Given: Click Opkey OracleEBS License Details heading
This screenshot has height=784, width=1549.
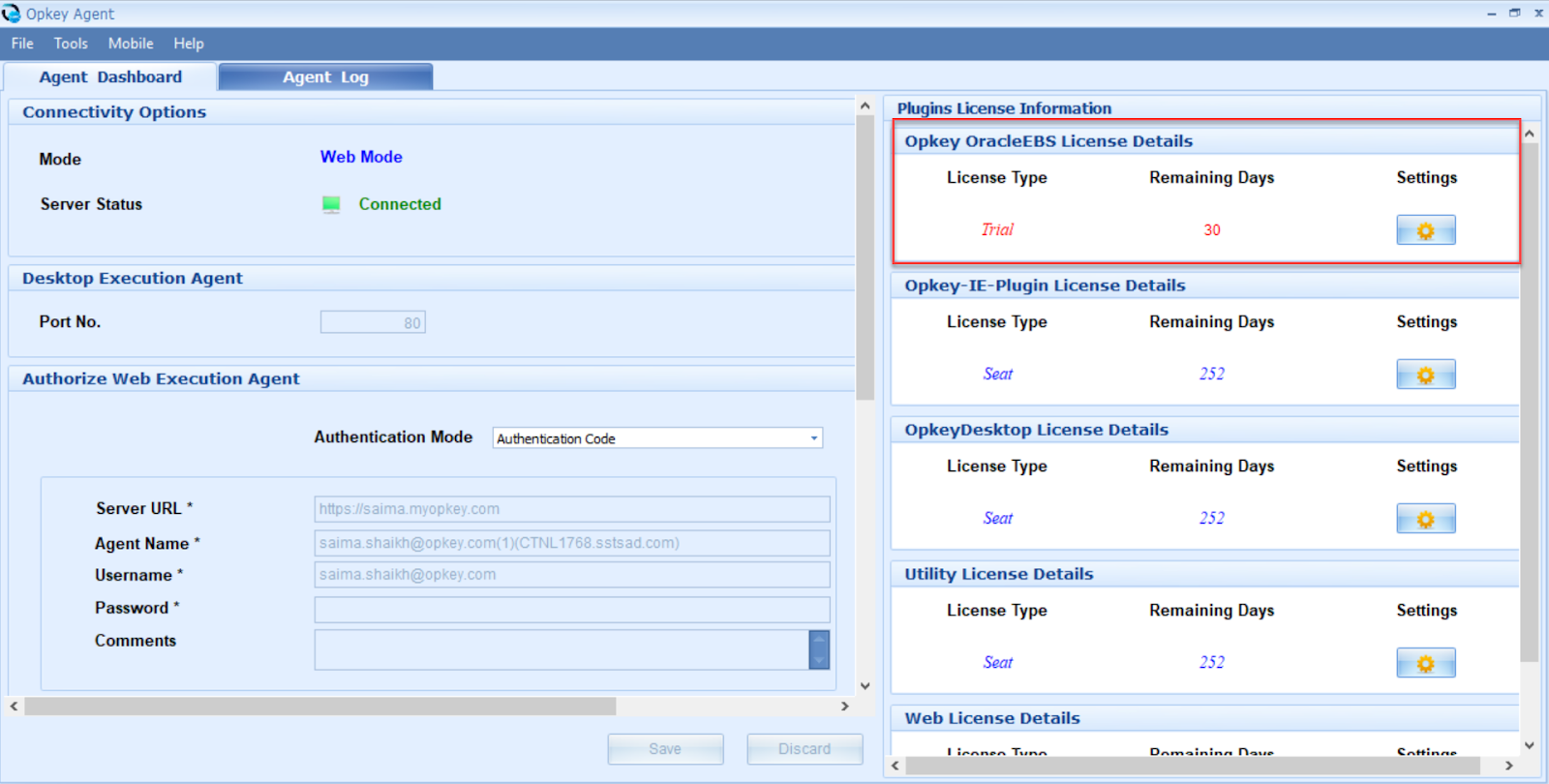Looking at the screenshot, I should [x=1048, y=141].
